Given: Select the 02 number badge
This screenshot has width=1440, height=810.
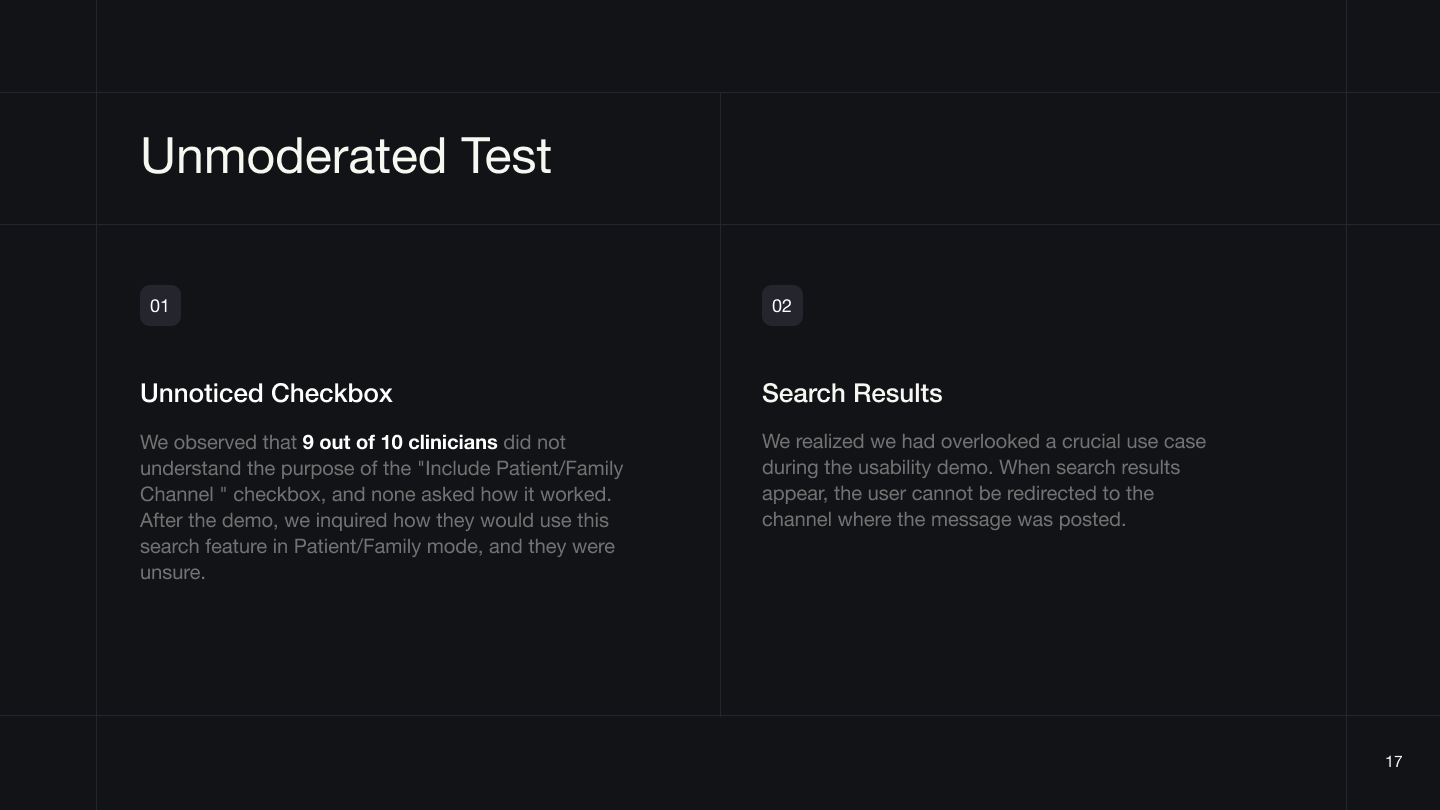Looking at the screenshot, I should point(782,306).
